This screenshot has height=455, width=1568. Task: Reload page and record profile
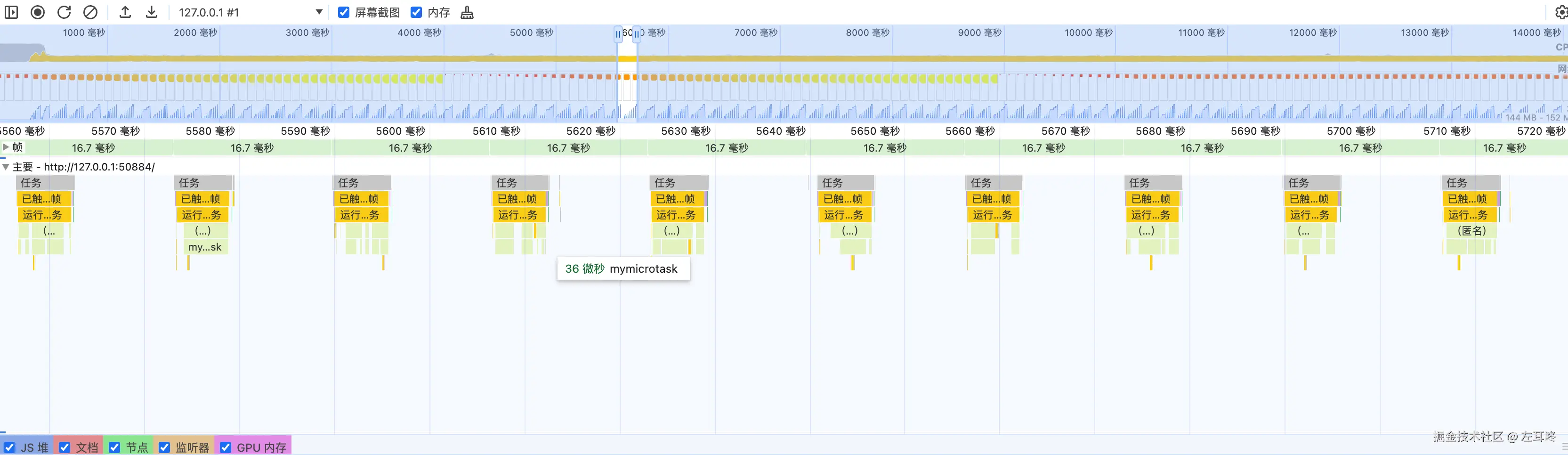(x=64, y=12)
